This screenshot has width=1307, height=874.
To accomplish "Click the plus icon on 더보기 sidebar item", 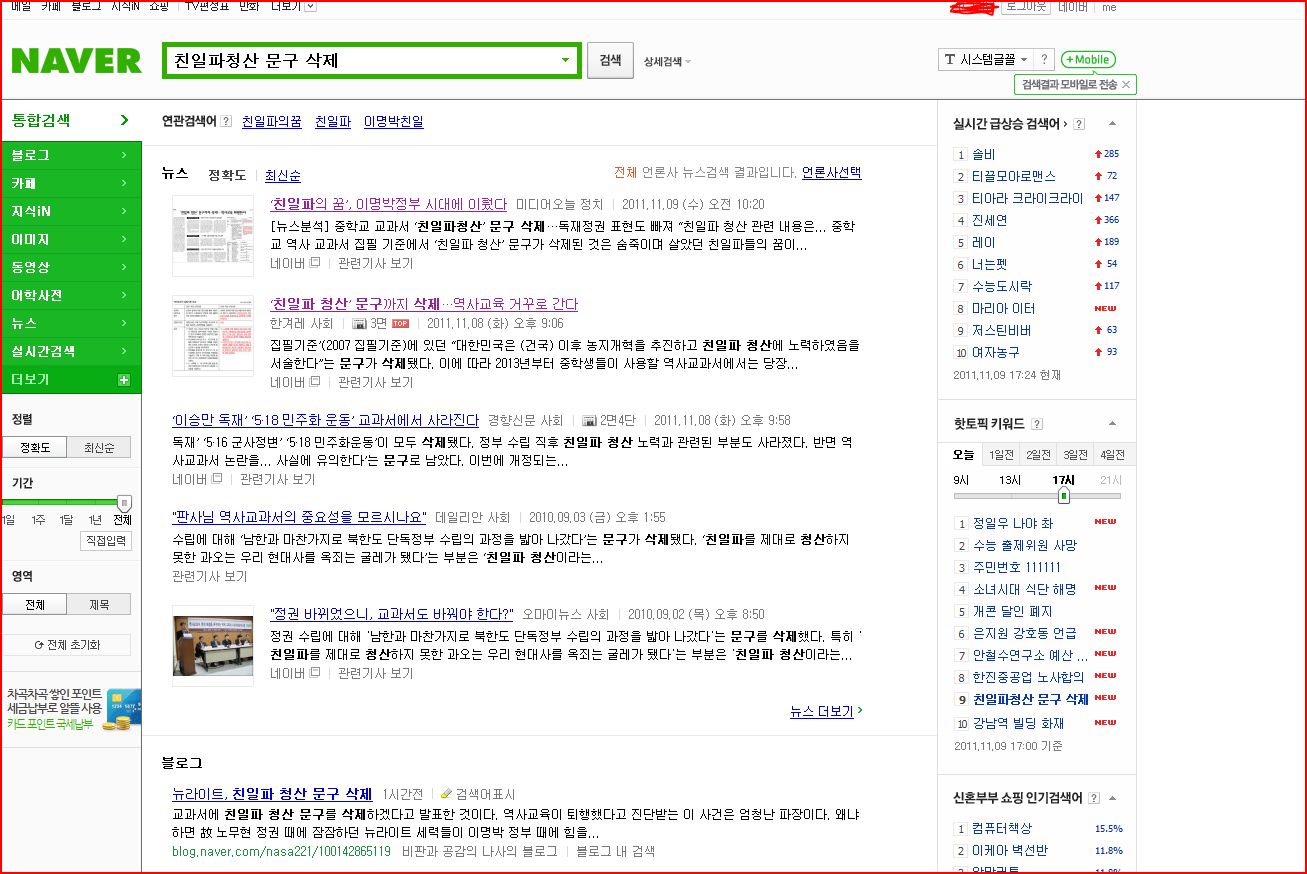I will [x=124, y=380].
